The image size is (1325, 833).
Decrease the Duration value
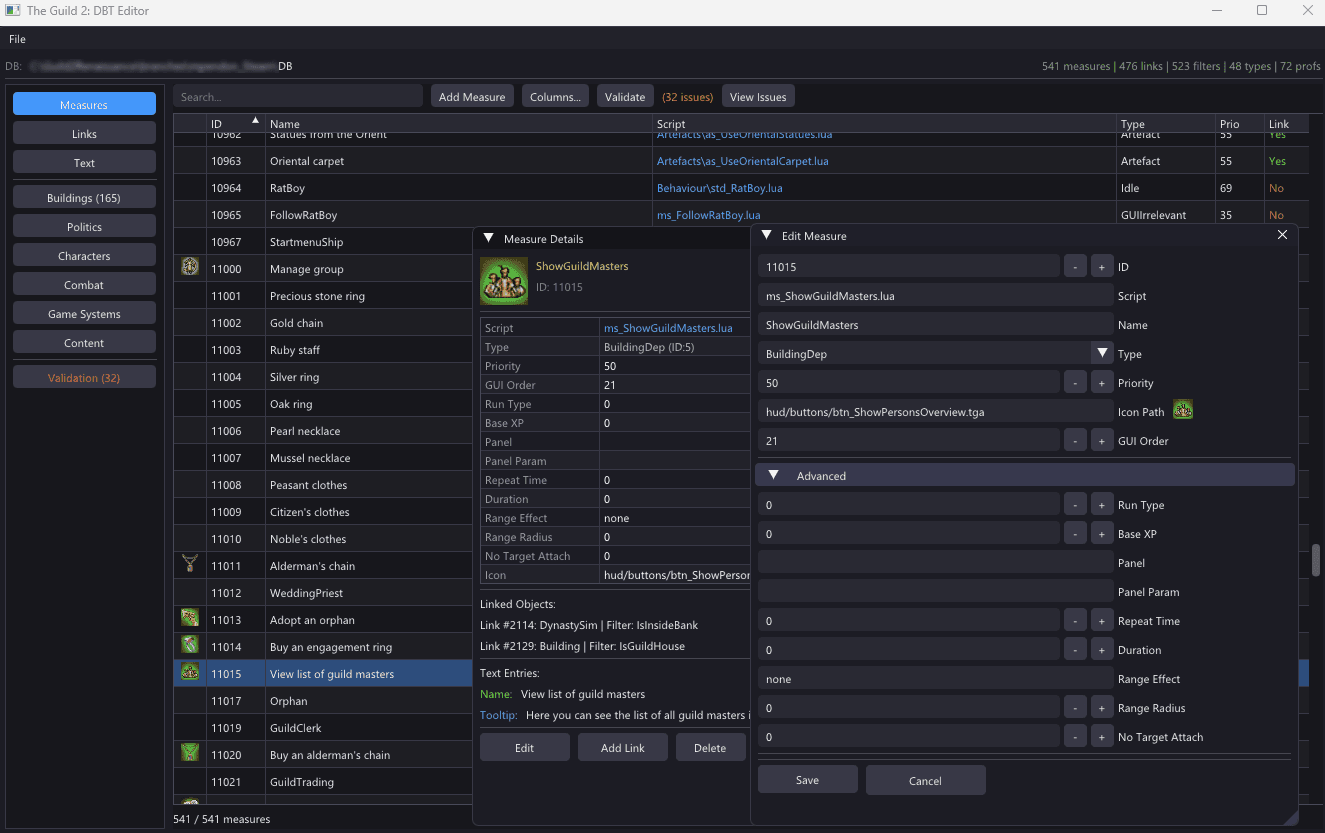click(x=1075, y=649)
